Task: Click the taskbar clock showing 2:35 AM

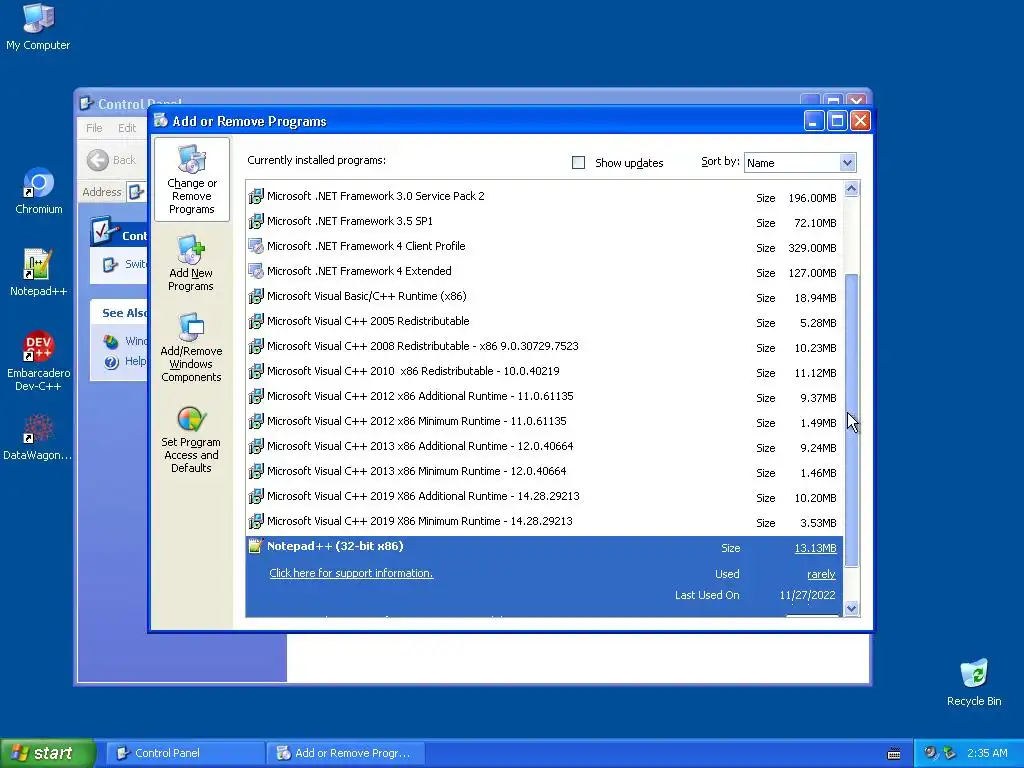Action: tap(987, 753)
